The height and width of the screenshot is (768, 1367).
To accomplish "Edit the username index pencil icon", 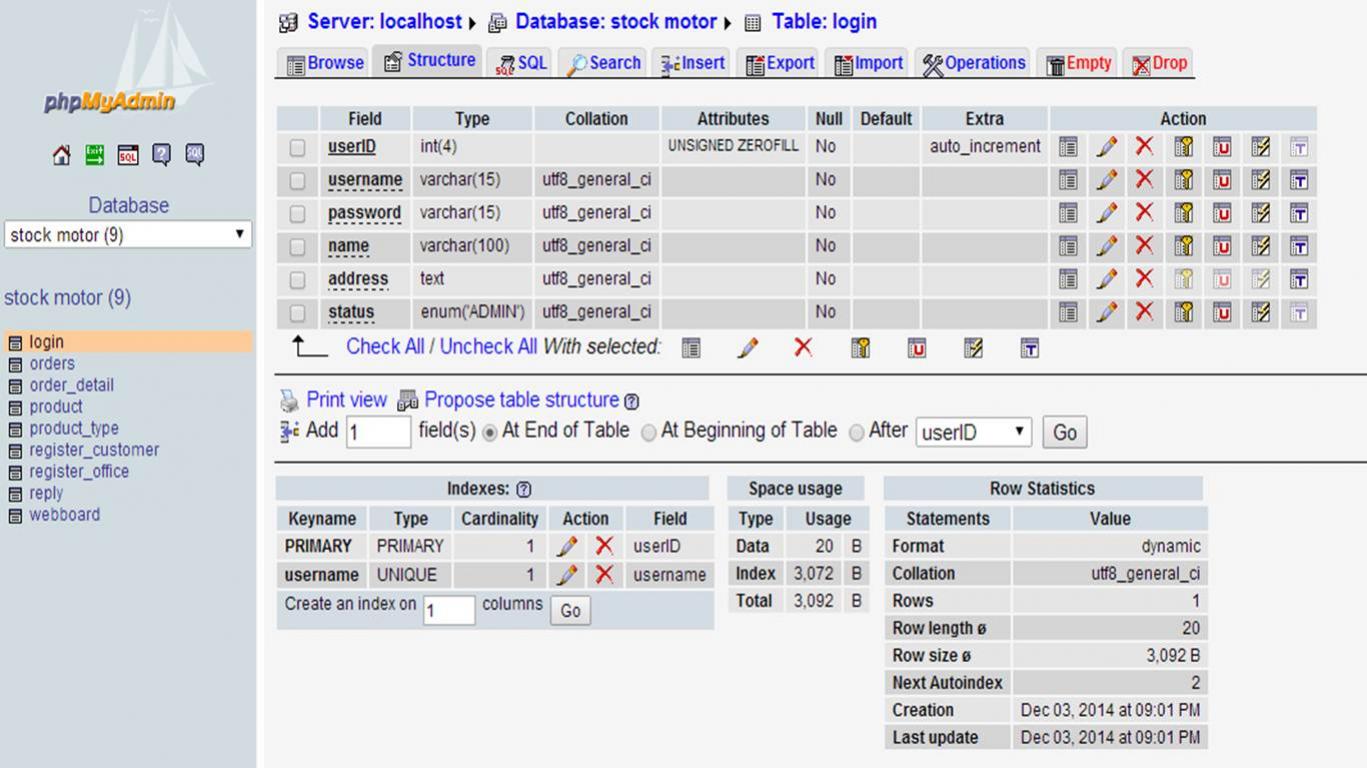I will click(567, 575).
